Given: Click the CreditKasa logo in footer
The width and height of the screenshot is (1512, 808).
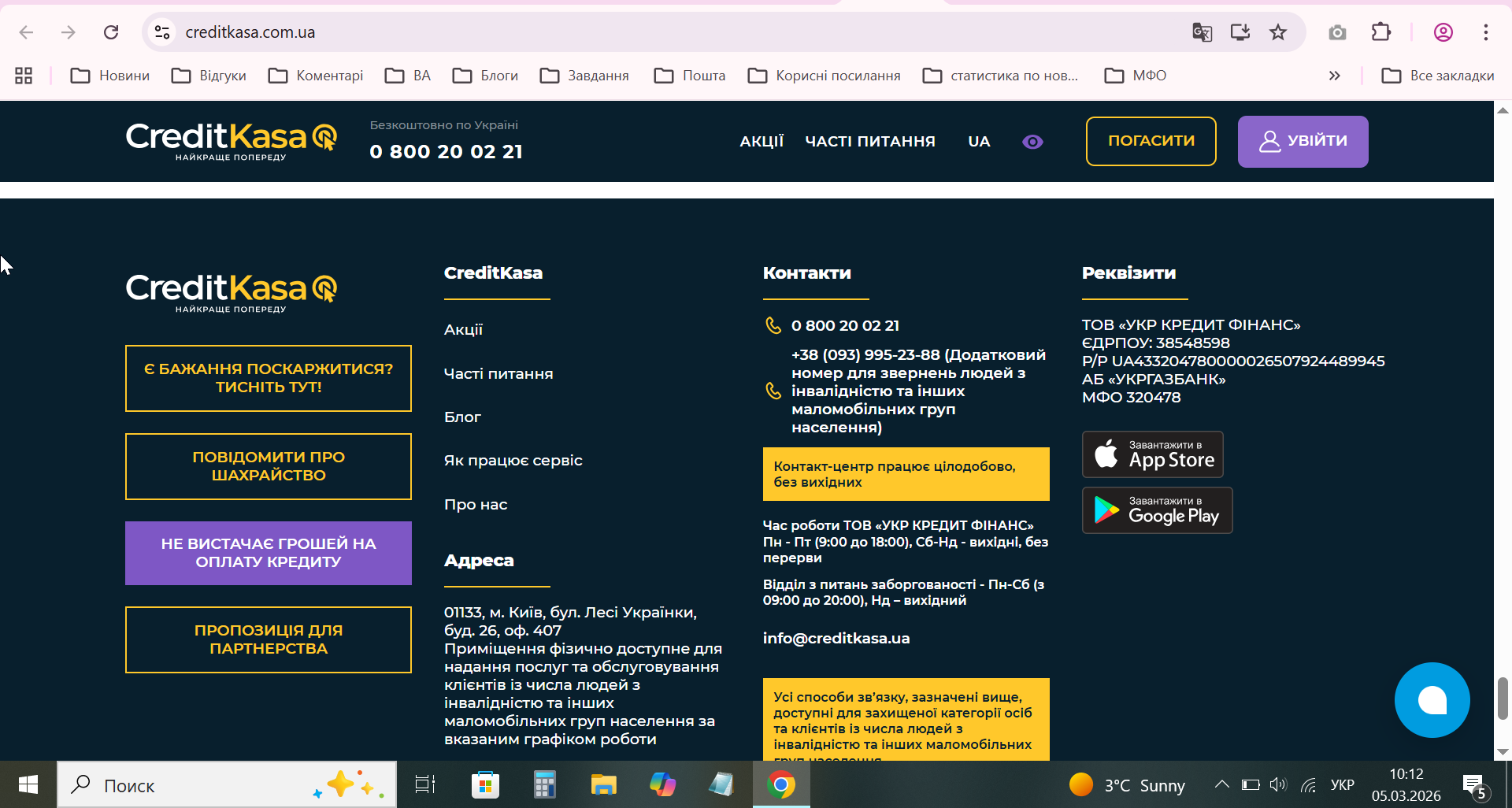Looking at the screenshot, I should [x=232, y=293].
